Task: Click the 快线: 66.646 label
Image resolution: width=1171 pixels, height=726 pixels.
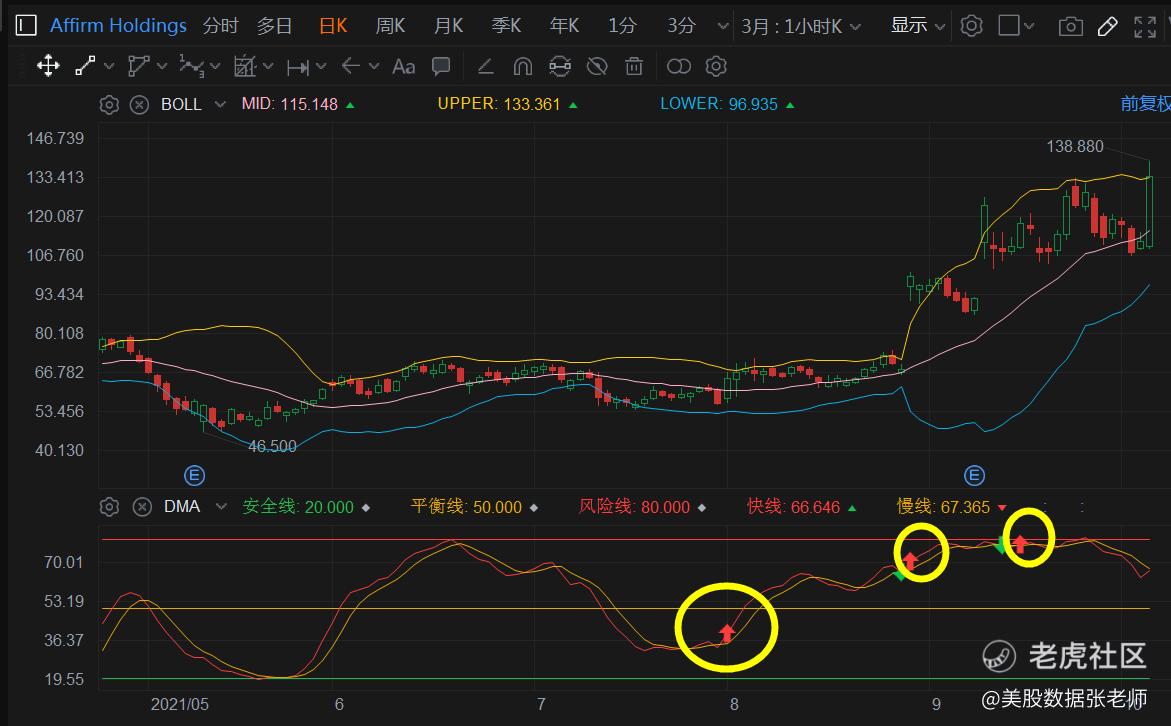Action: (793, 507)
